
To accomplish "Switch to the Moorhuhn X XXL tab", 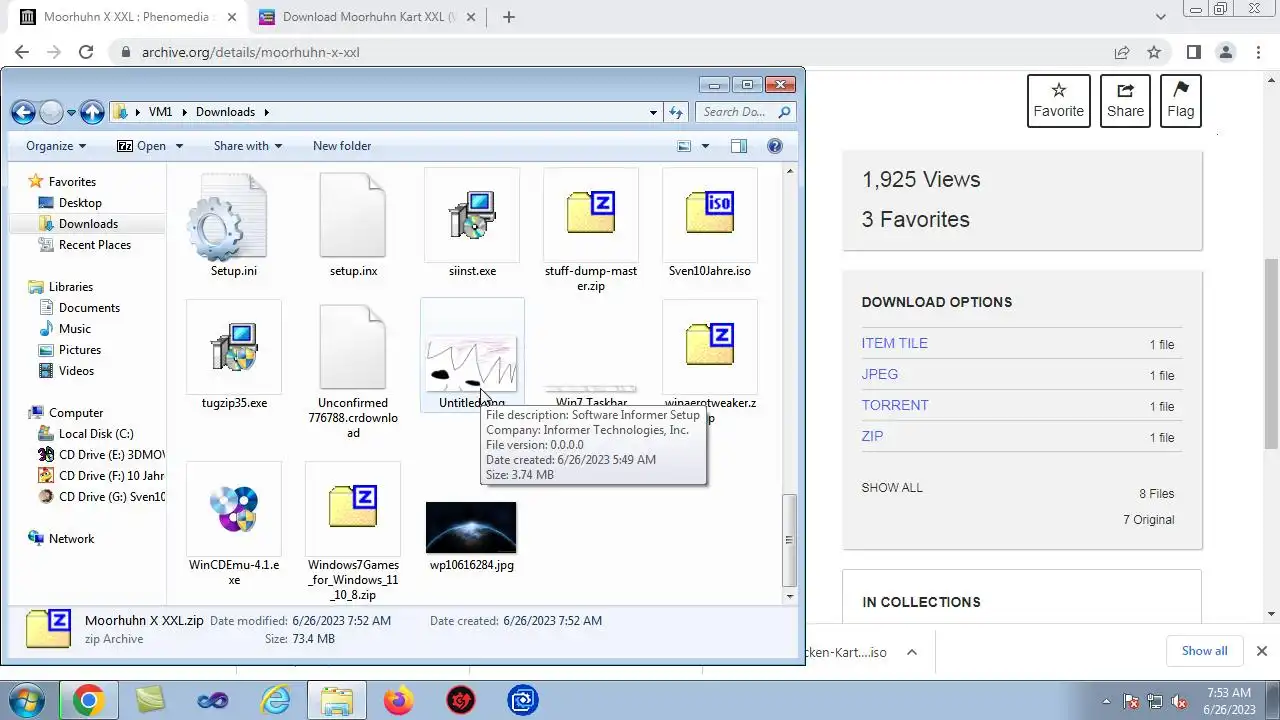I will point(127,17).
